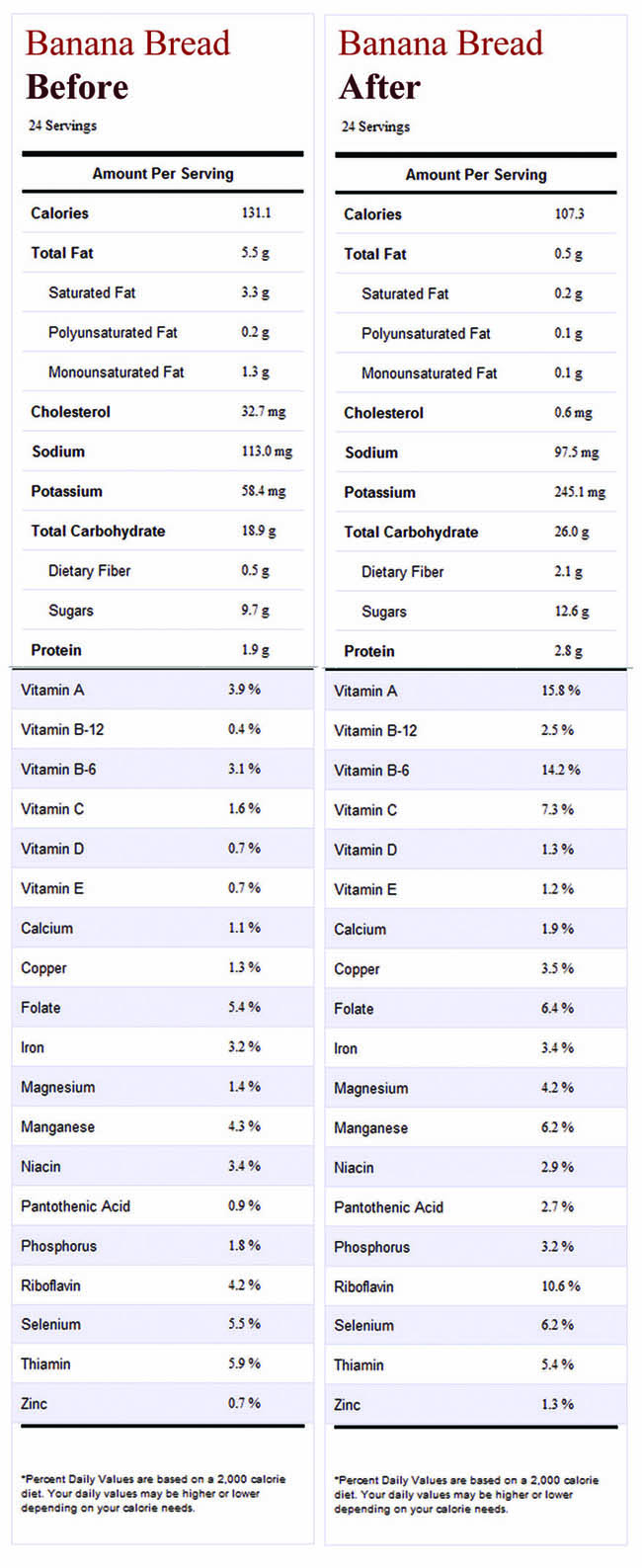Image resolution: width=642 pixels, height=1568 pixels.
Task: Click the bold "Before" heading
Action: (77, 87)
